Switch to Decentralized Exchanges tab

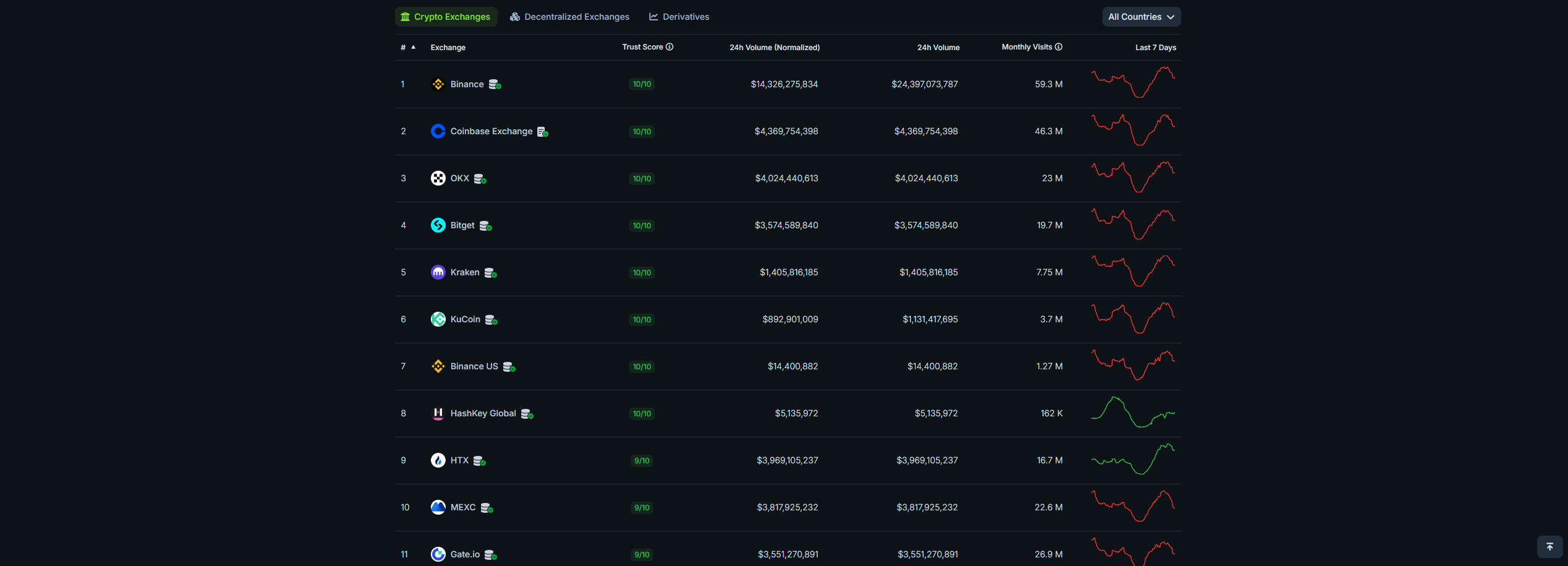(570, 17)
